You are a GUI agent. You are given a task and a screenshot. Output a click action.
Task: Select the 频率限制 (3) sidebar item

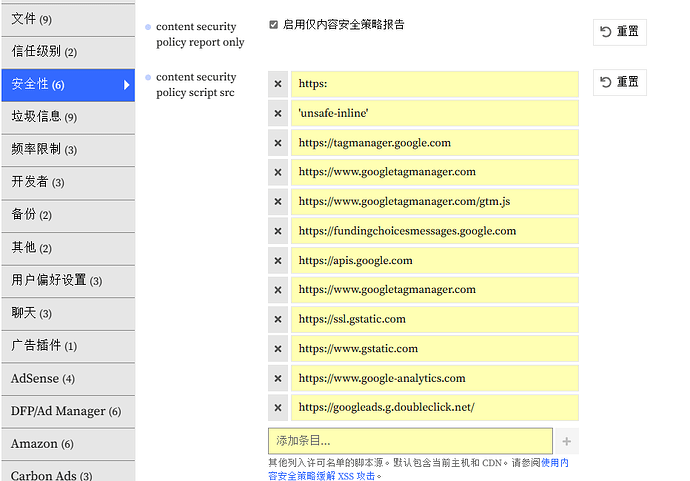point(68,150)
